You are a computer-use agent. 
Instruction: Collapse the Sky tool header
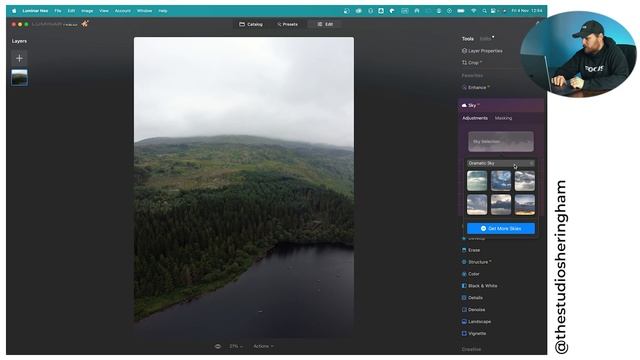(501, 105)
